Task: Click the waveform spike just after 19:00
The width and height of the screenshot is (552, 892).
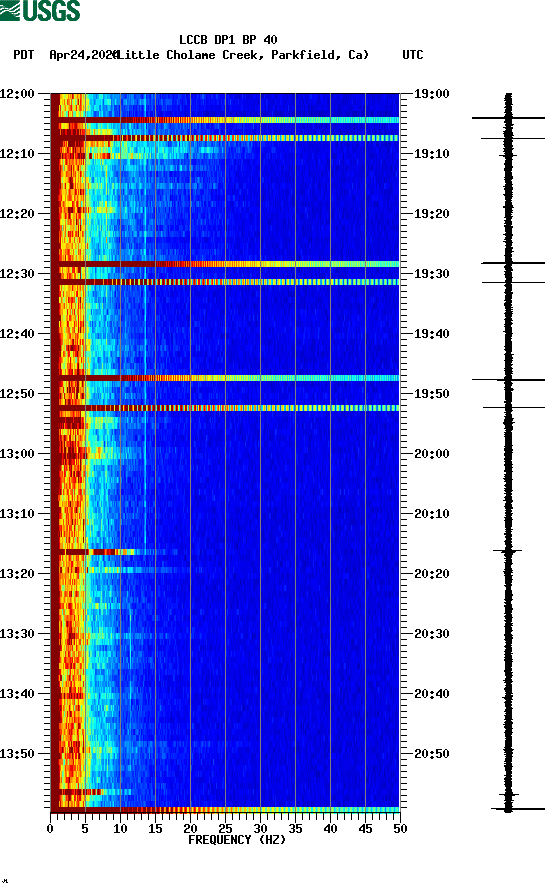Action: tap(508, 118)
